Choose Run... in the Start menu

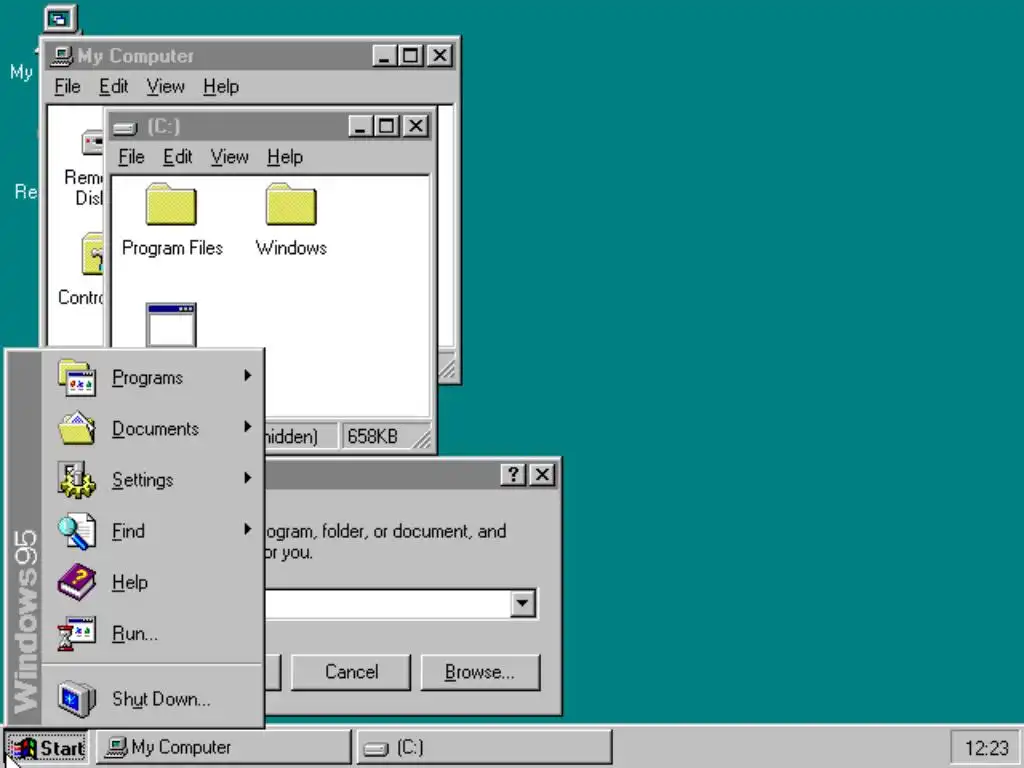tap(154, 633)
